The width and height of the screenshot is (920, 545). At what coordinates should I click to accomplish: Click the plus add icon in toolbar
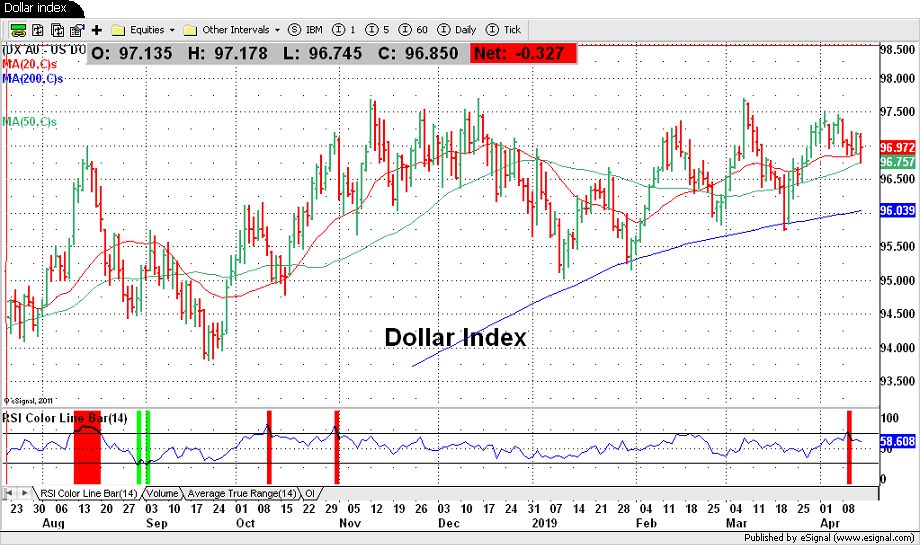tap(97, 30)
